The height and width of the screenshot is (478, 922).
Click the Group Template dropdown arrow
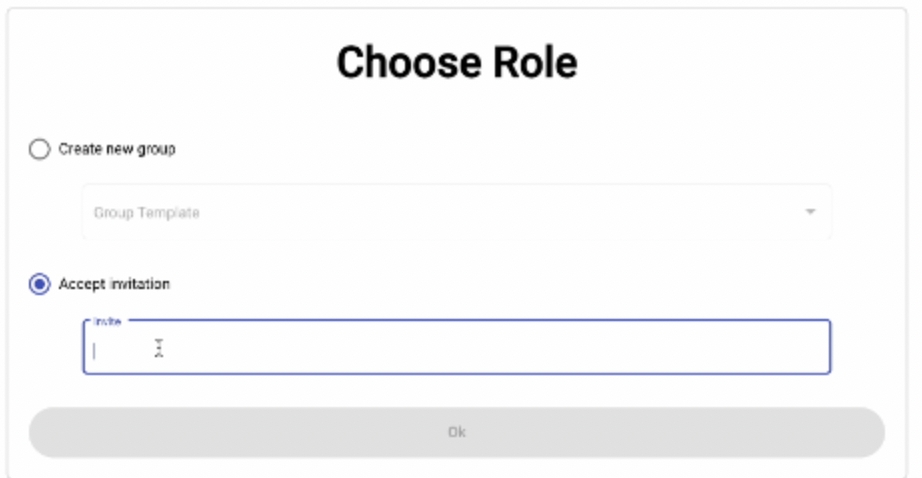pyautogui.click(x=810, y=212)
